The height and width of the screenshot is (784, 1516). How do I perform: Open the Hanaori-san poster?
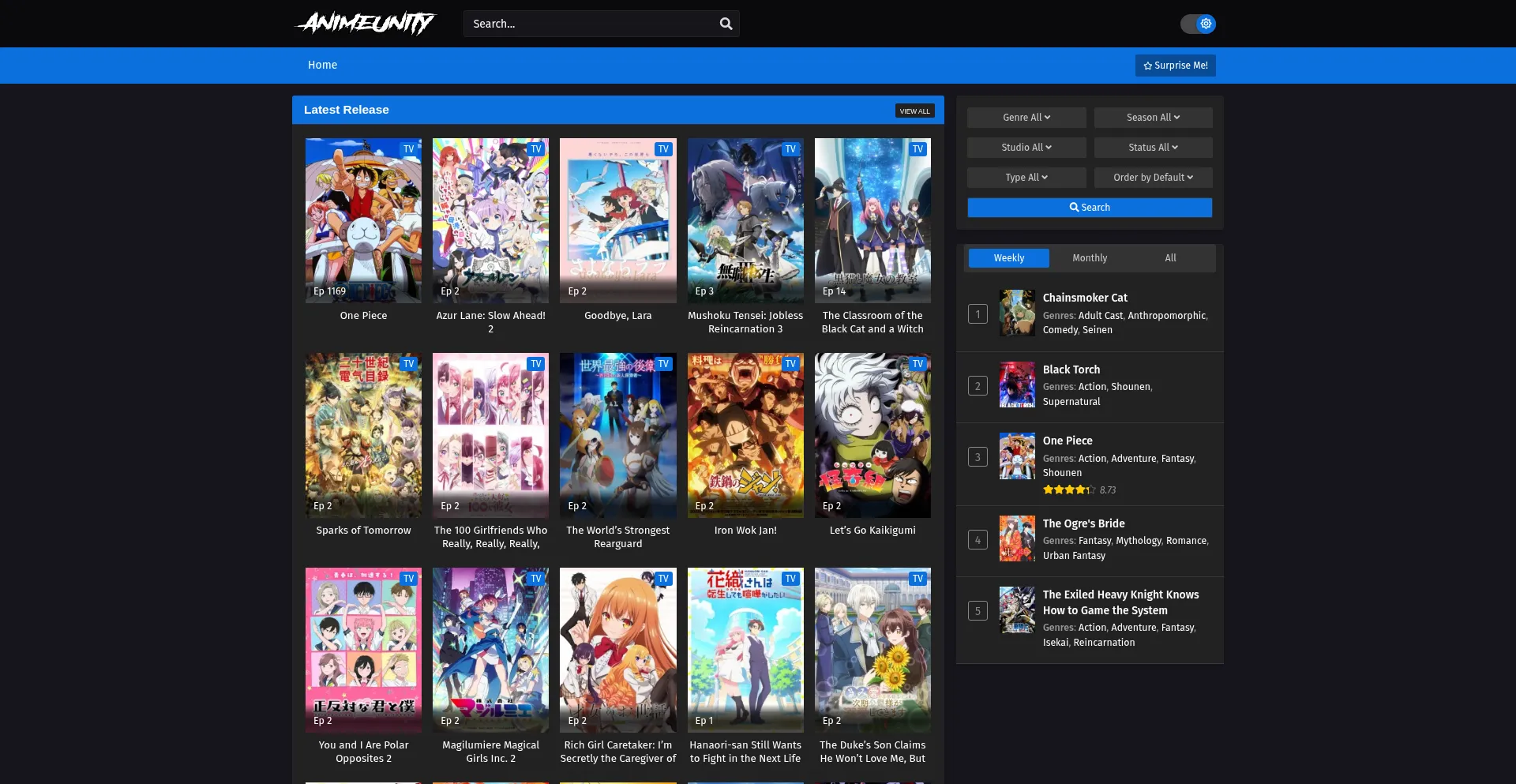(745, 650)
